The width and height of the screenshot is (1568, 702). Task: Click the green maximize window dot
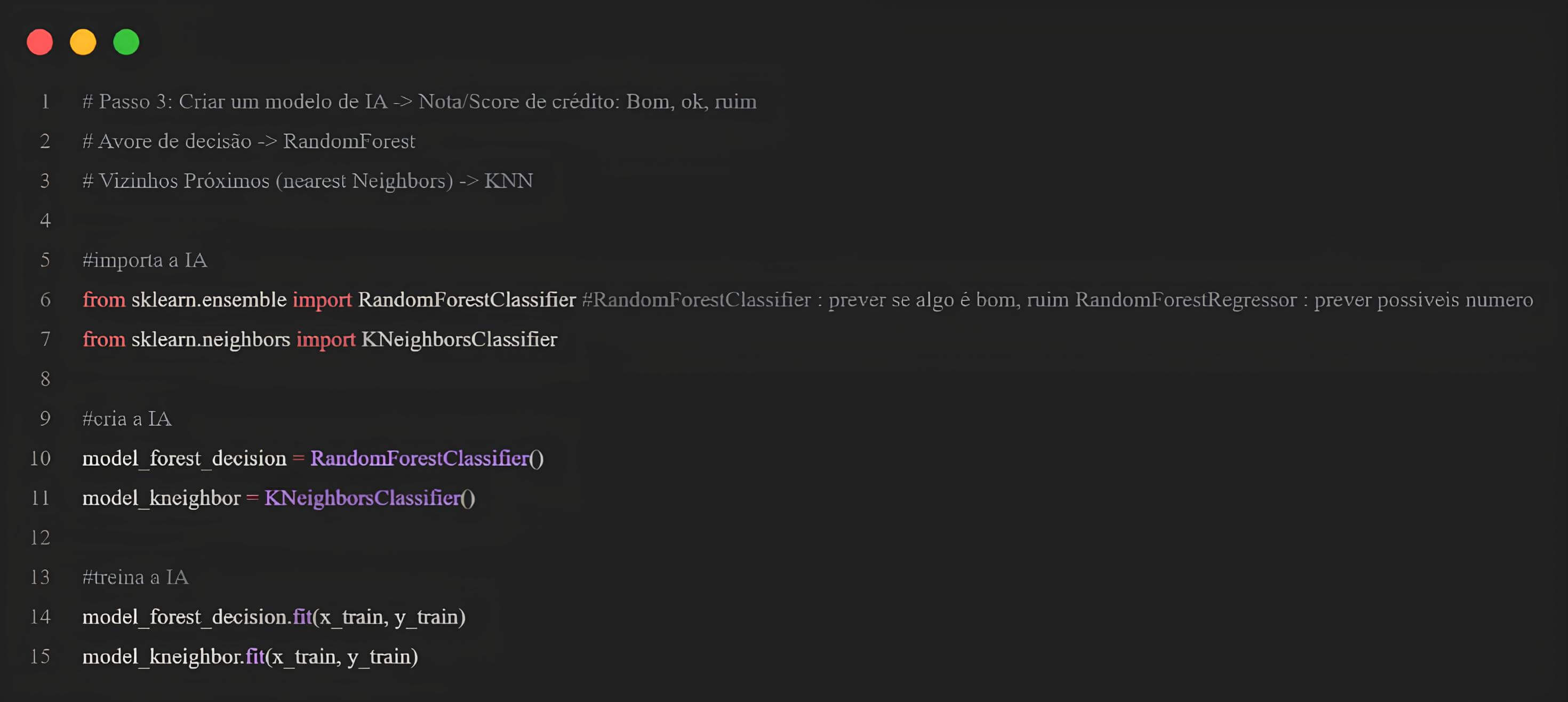click(126, 42)
